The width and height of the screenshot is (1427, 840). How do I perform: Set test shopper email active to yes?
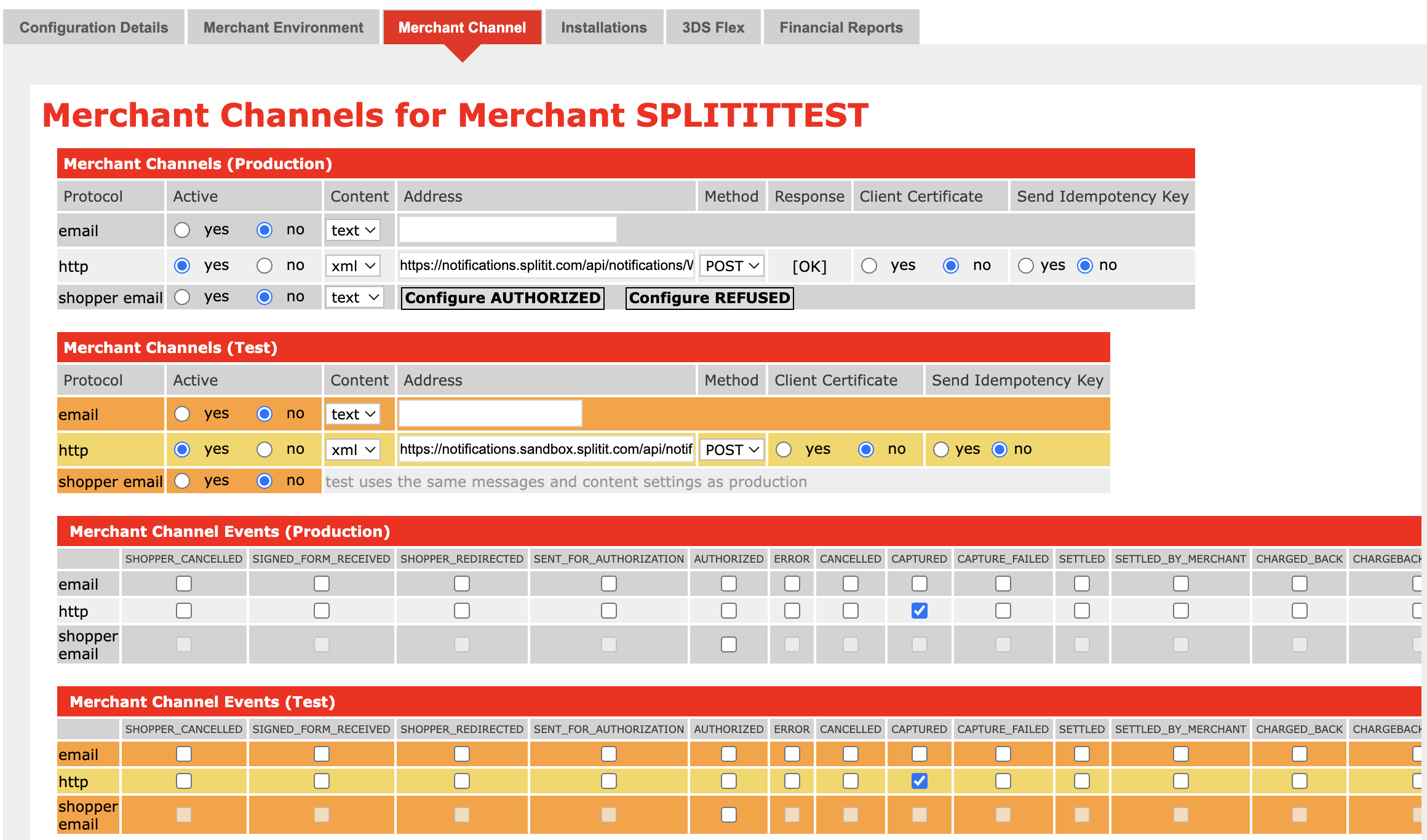click(x=182, y=481)
